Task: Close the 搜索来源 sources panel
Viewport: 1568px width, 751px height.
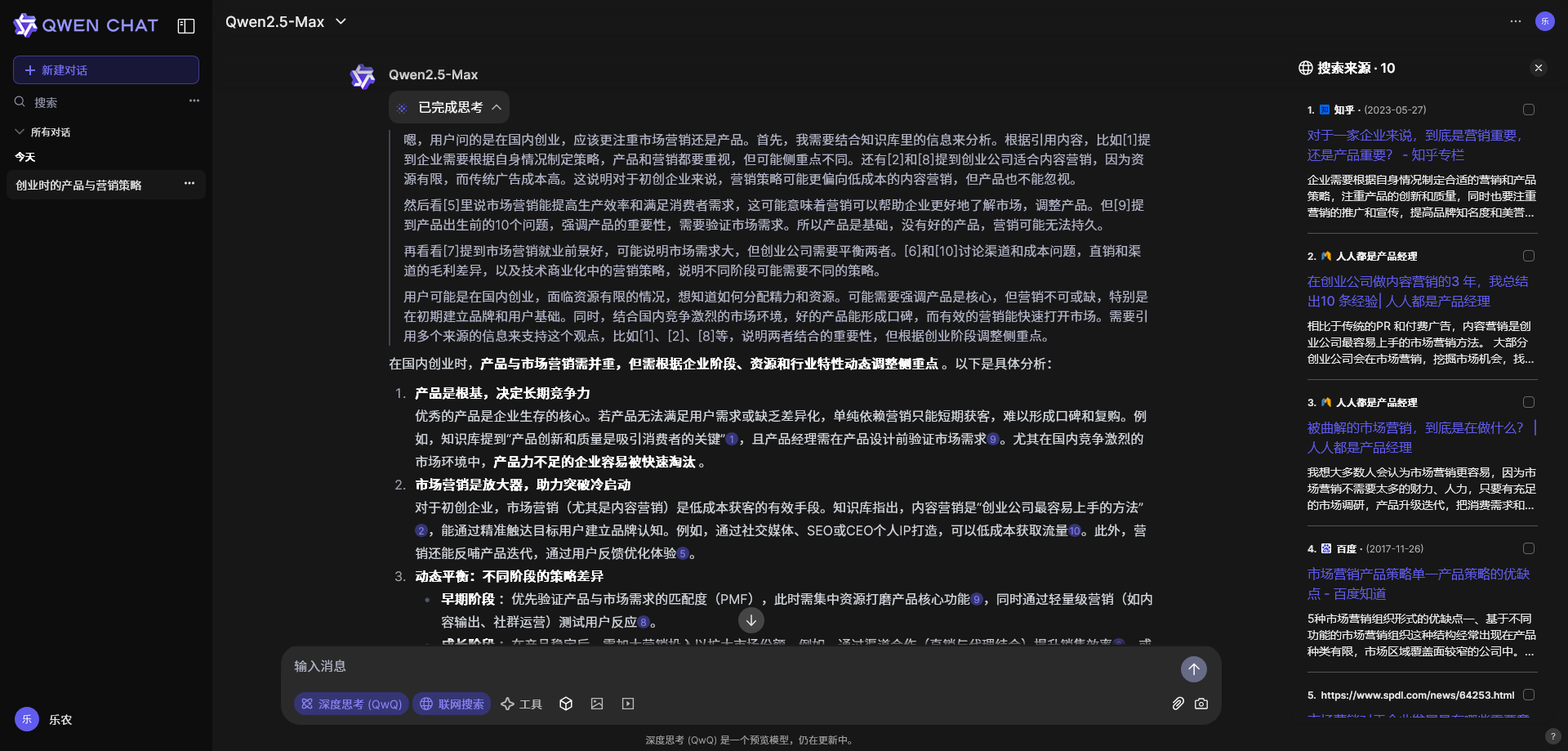Action: click(x=1539, y=68)
